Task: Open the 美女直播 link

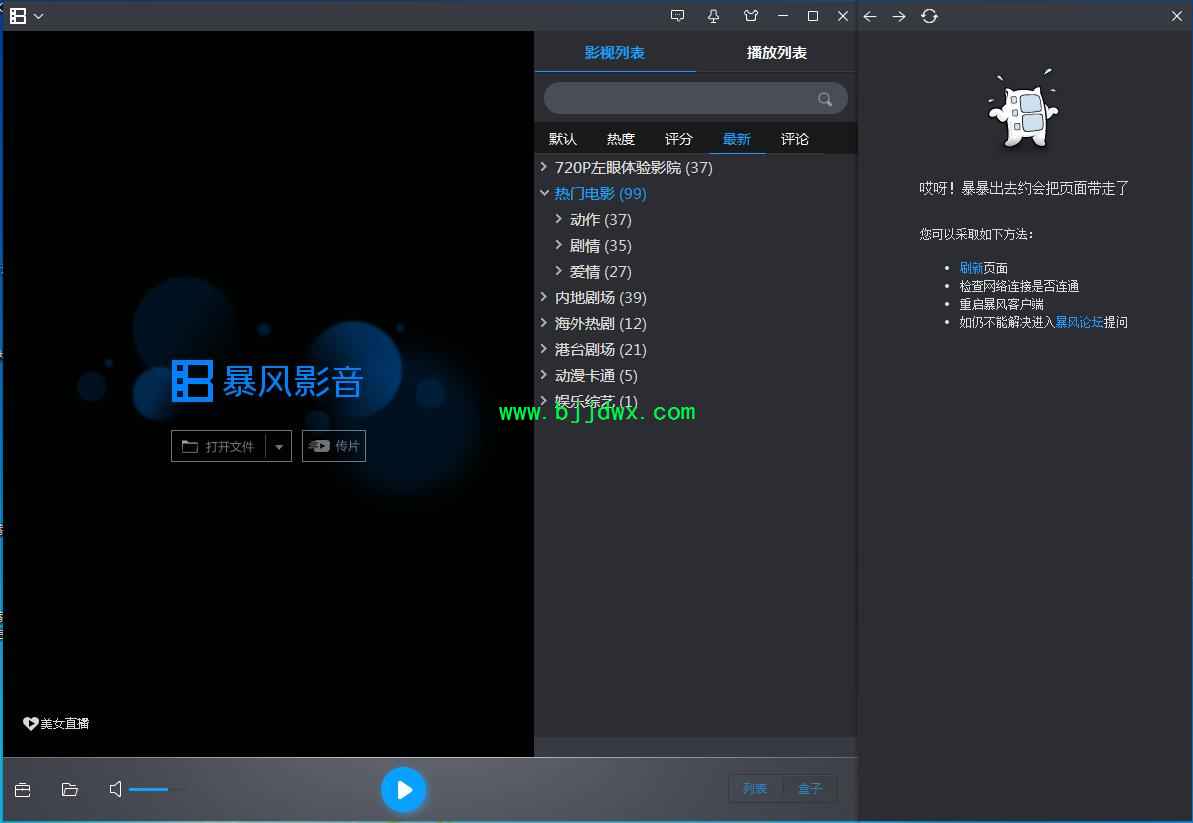Action: 56,723
